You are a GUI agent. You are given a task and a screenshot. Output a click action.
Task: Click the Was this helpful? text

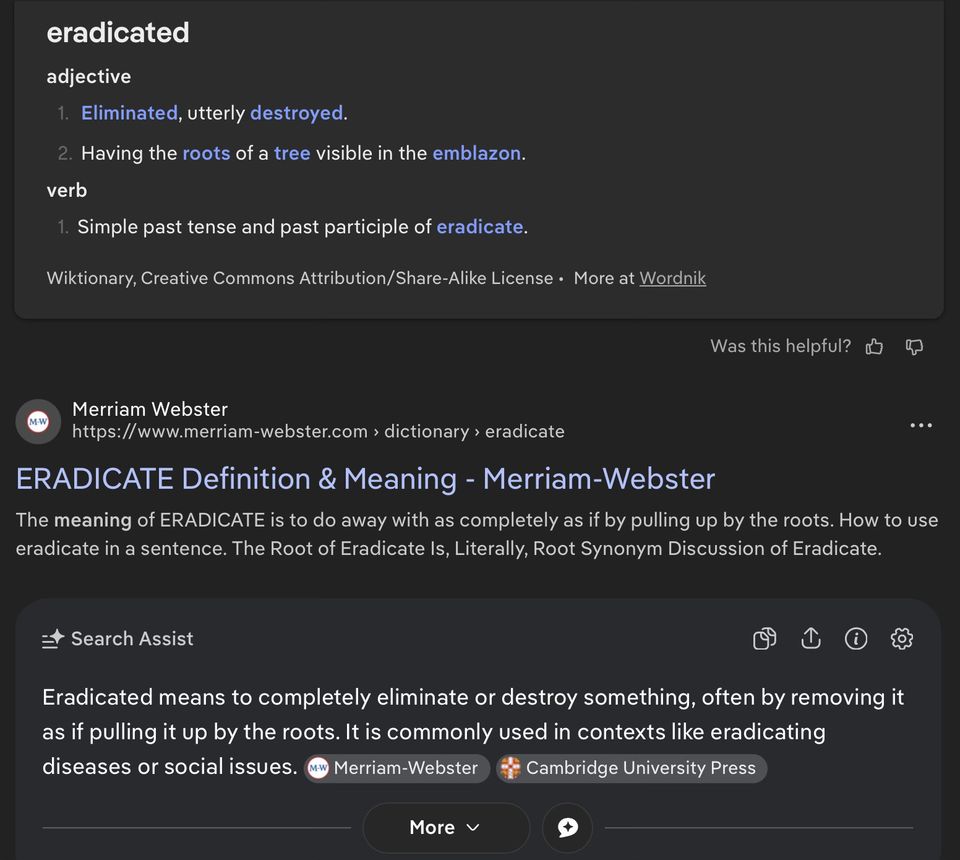(781, 346)
